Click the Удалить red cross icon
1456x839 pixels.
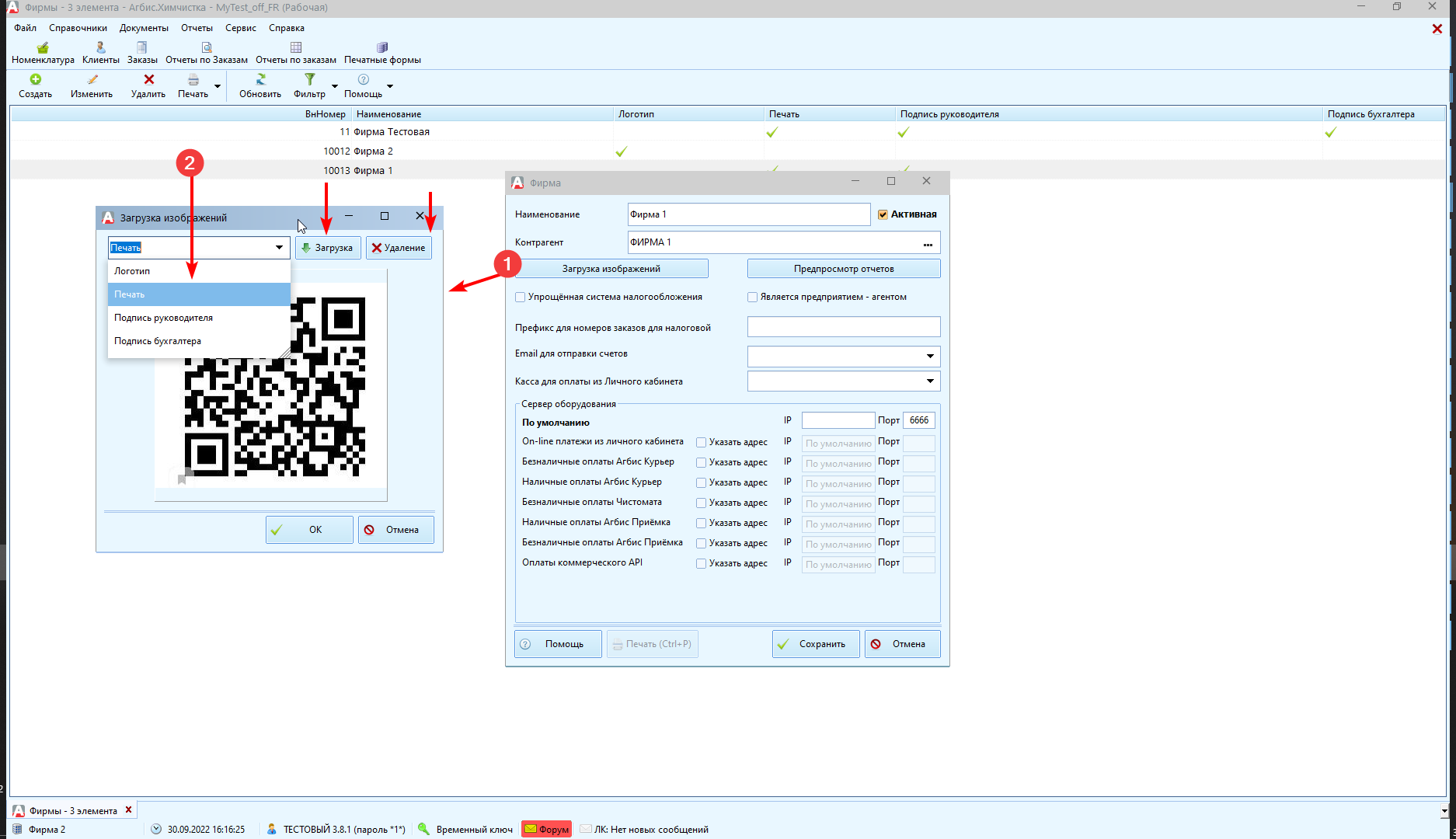point(148,79)
